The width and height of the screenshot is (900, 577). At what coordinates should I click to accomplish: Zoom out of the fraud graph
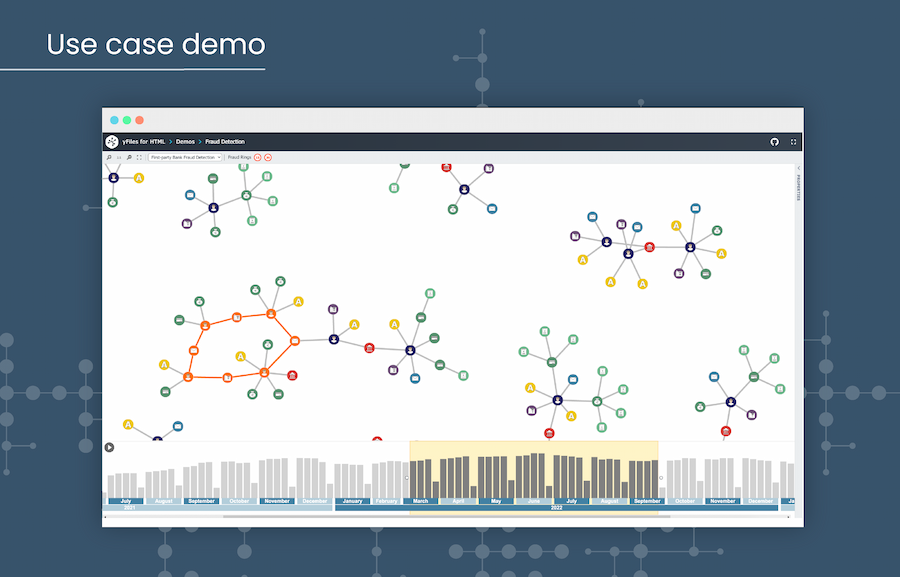tap(129, 157)
